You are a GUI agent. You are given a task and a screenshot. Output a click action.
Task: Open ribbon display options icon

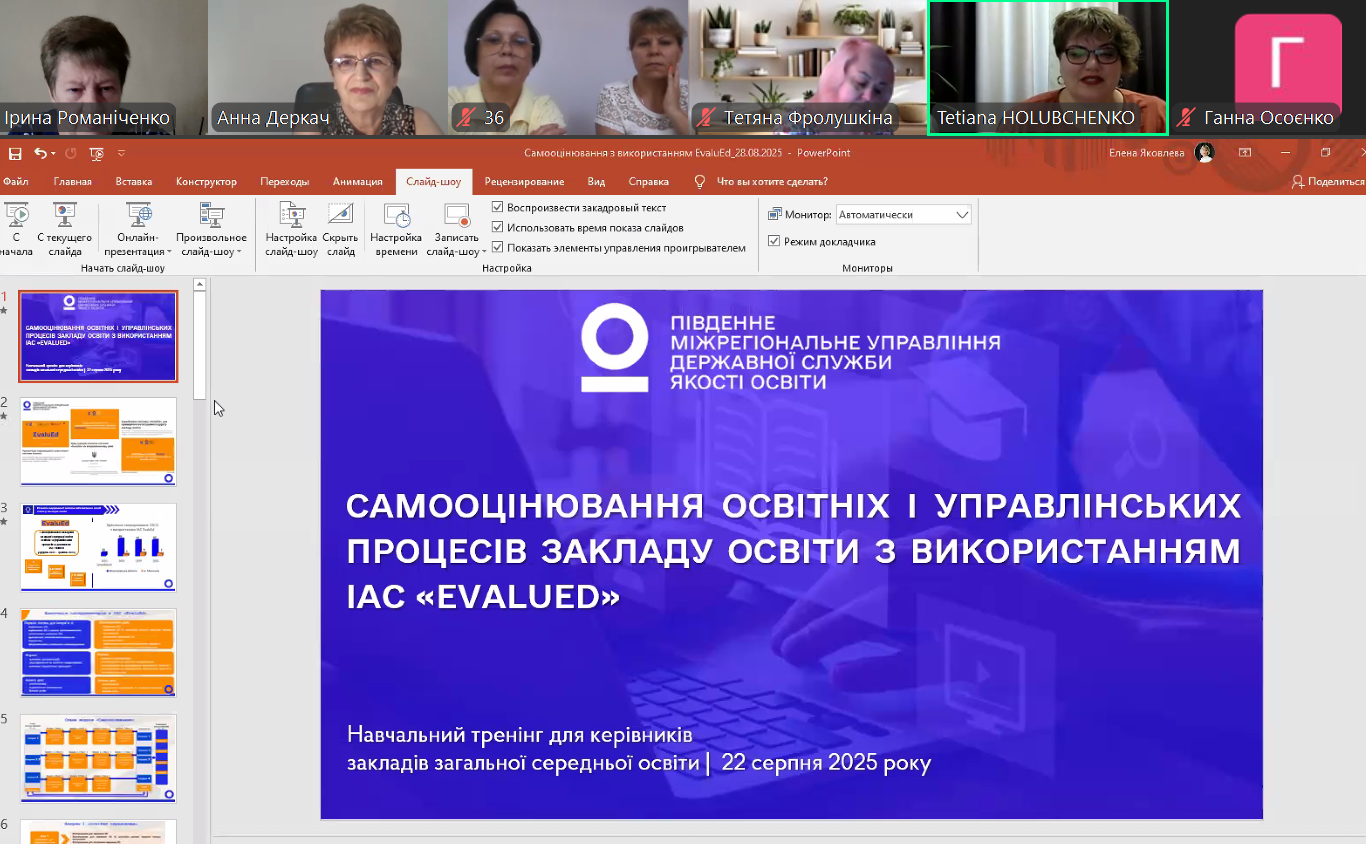pos(1245,153)
